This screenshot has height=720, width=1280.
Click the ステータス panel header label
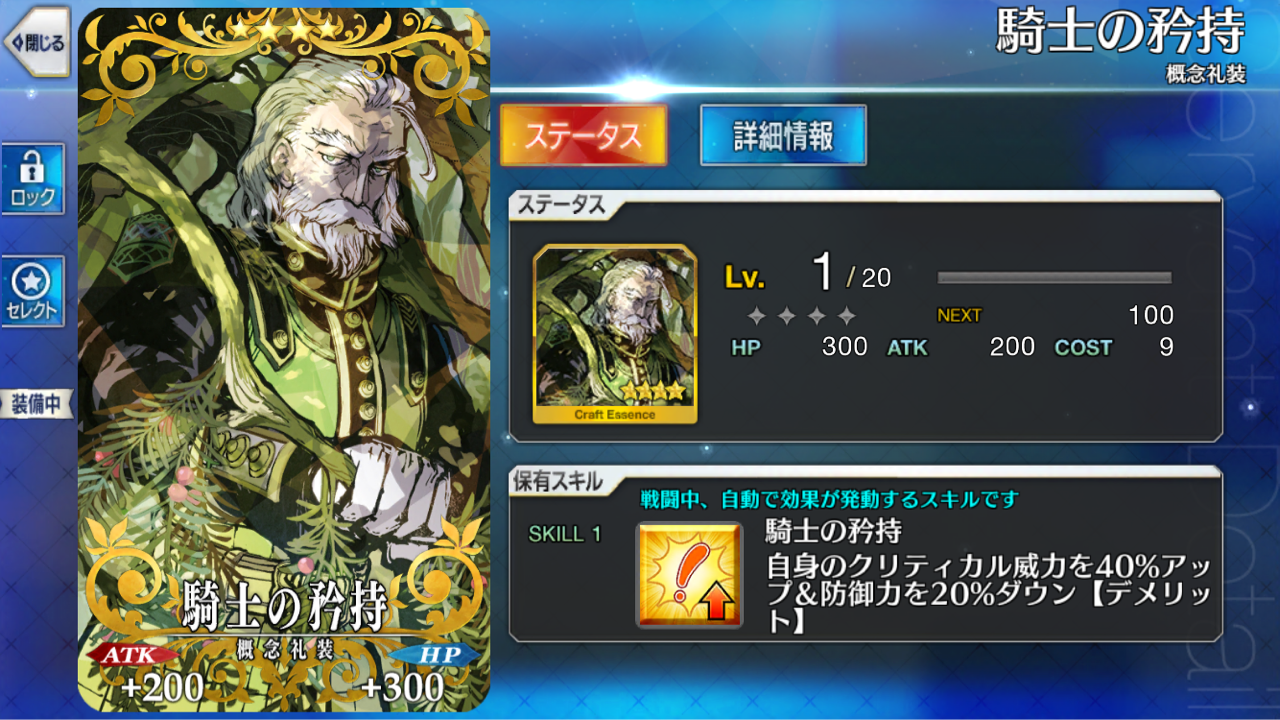559,205
